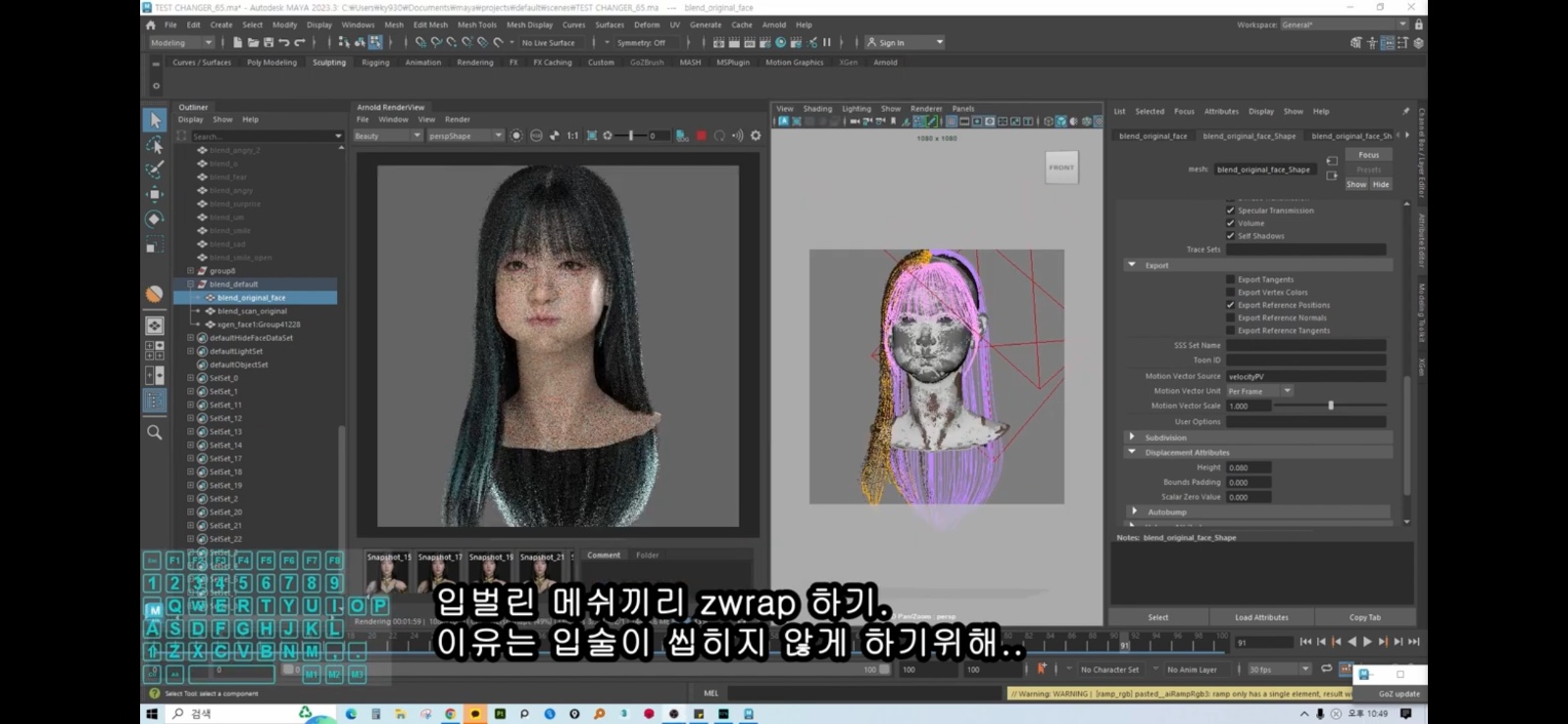Click the 1:1 real size icon in RenderView

click(572, 136)
